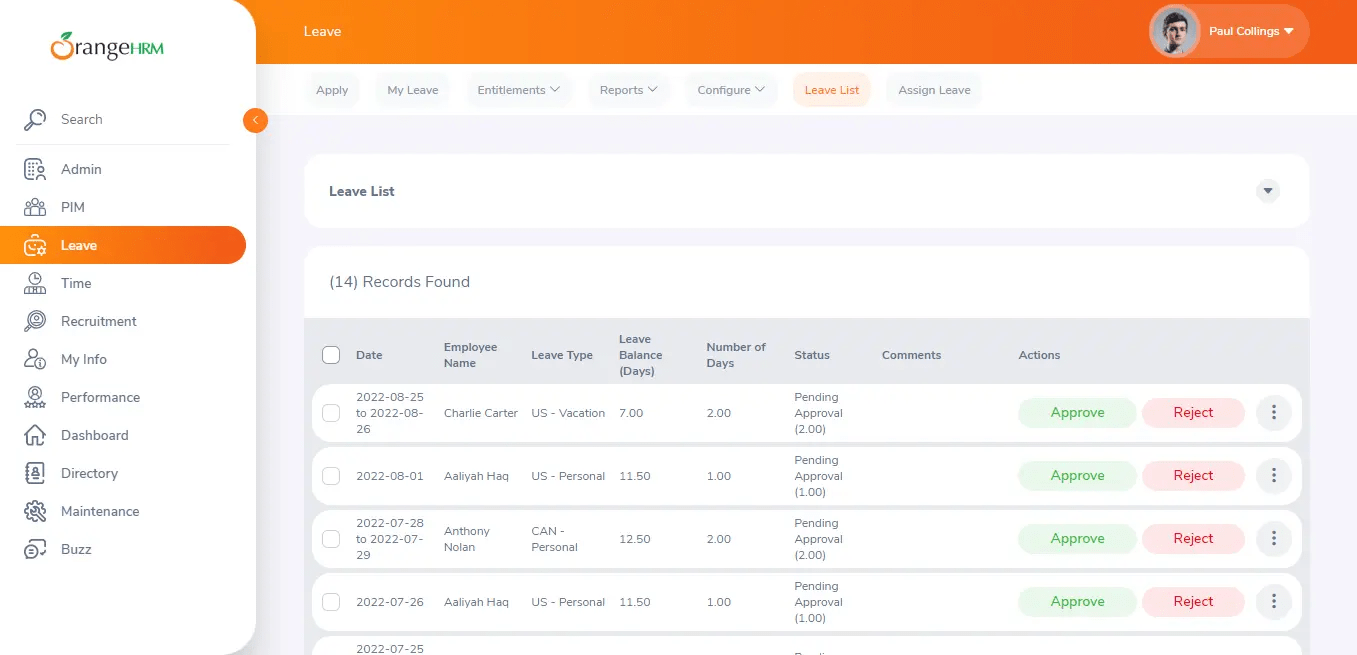Reject Anthony Nolan's leave request
The width and height of the screenshot is (1357, 655).
point(1193,539)
